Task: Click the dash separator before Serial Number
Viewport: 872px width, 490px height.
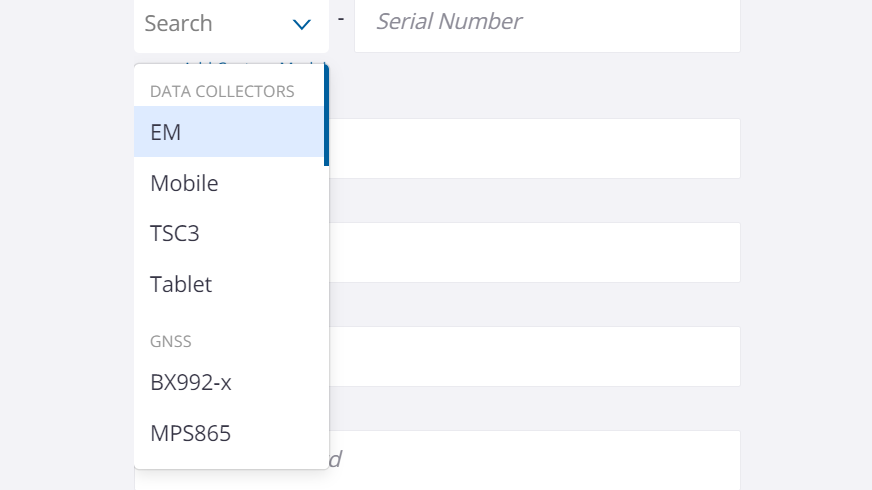Action: coord(341,18)
